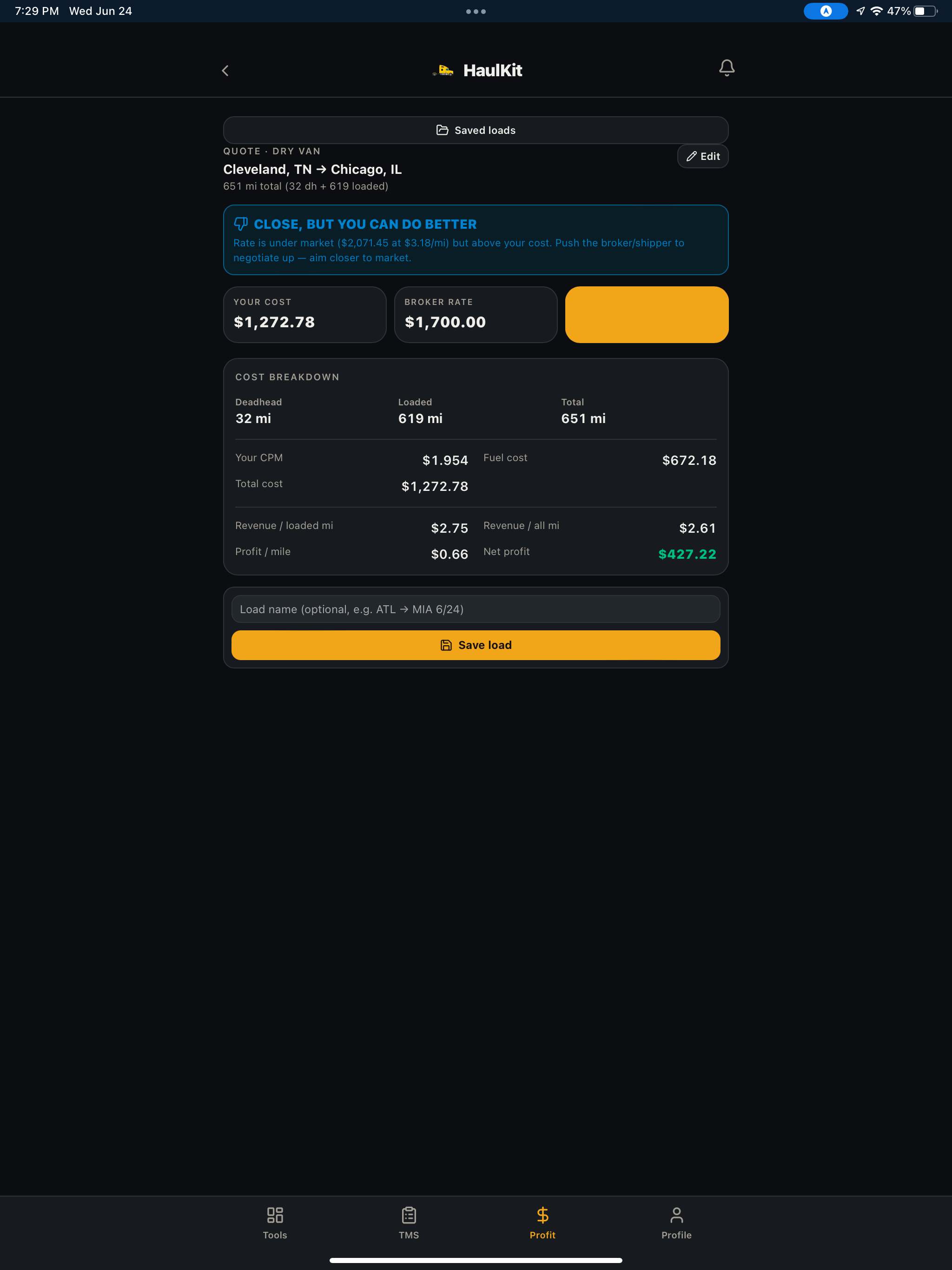
Task: Tap the Rate is under market advice text
Action: click(458, 250)
